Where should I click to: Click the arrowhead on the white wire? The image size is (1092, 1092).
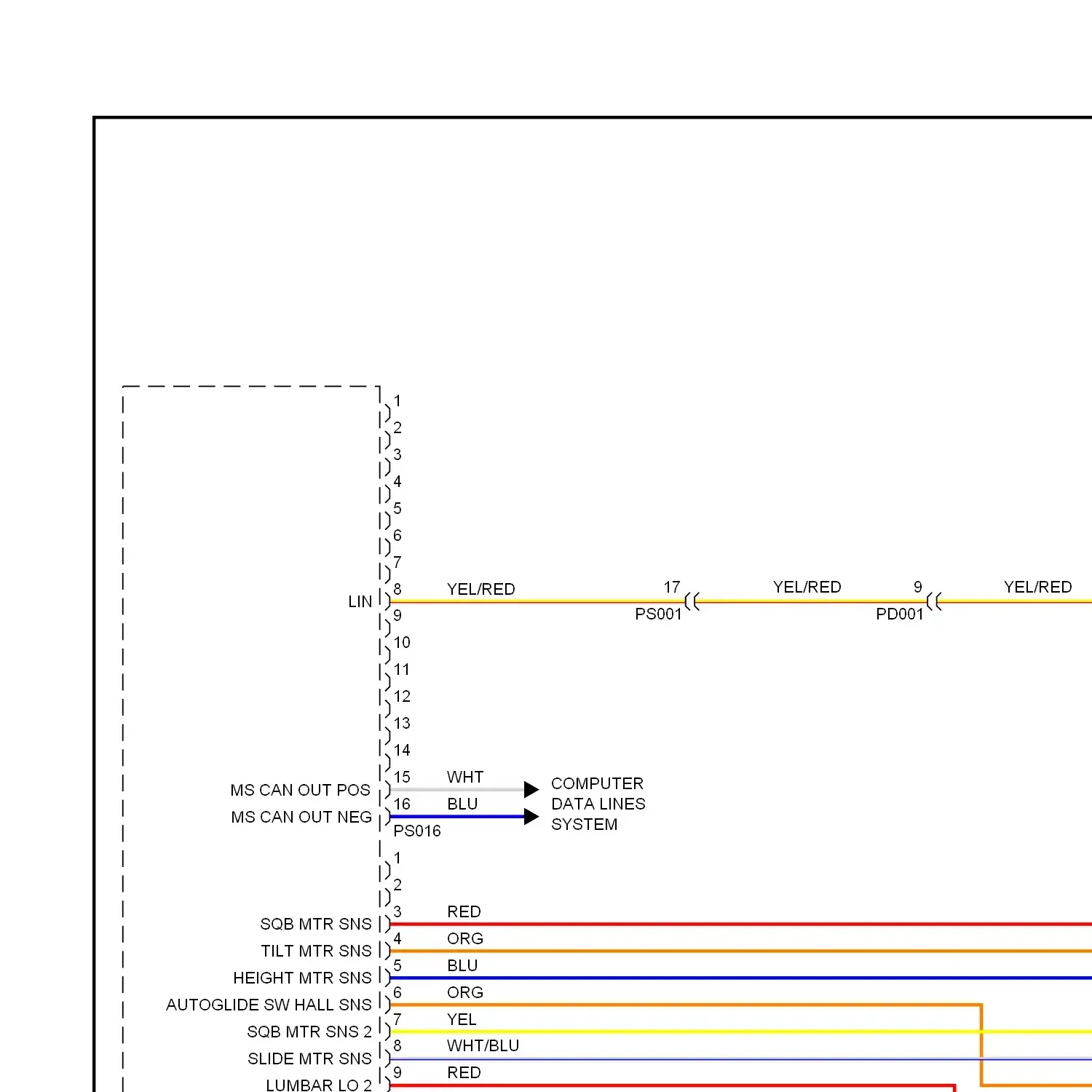(531, 790)
